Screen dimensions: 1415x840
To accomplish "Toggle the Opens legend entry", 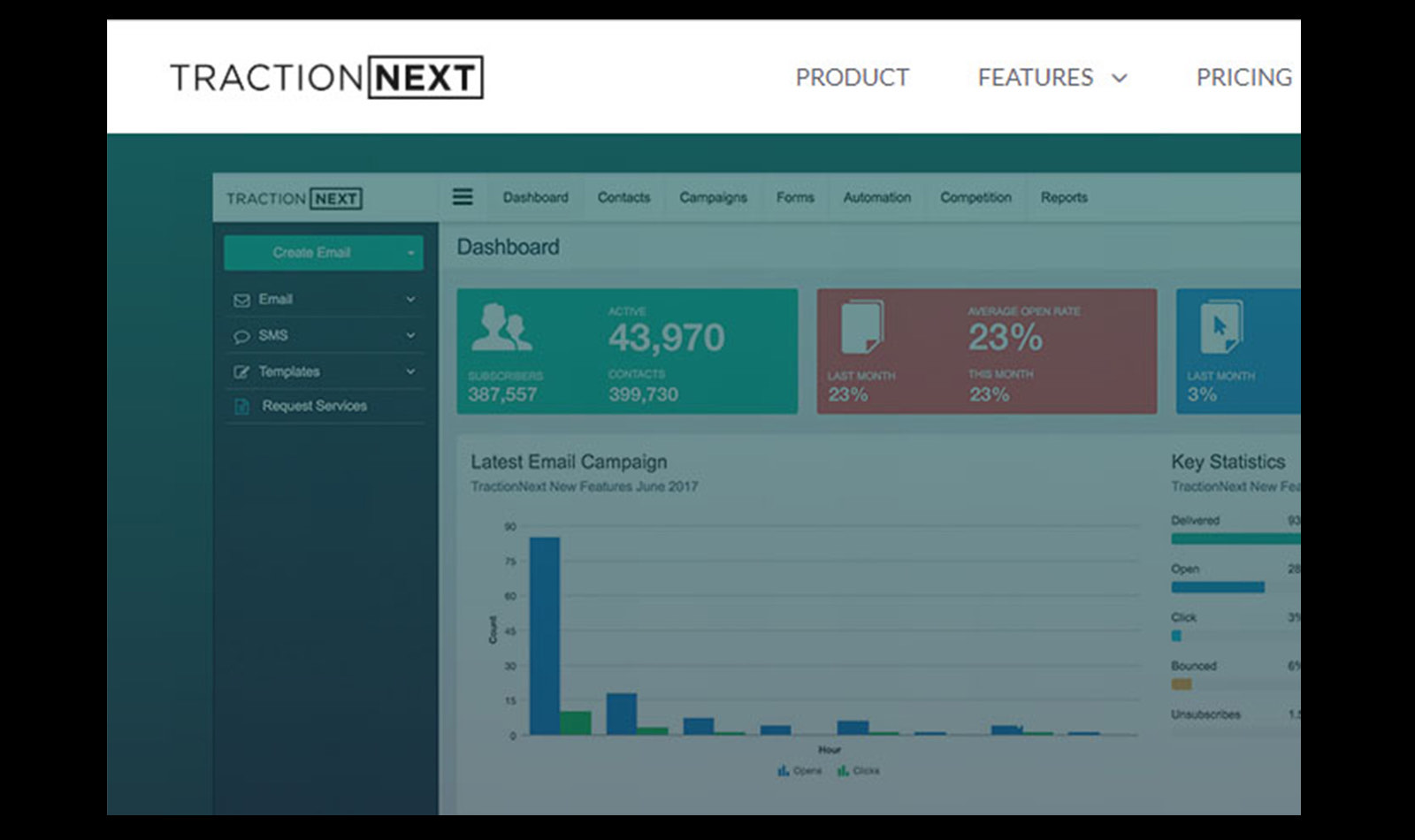I will [799, 771].
